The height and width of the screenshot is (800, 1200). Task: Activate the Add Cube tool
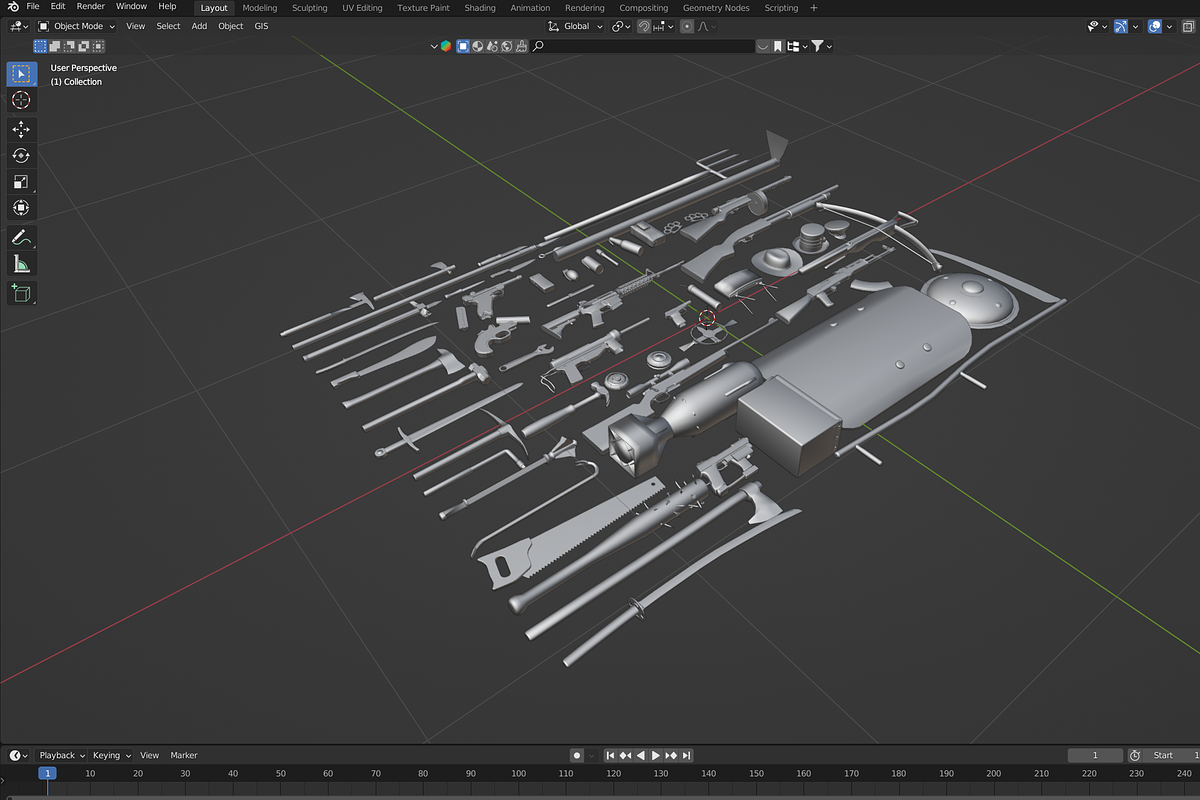pos(22,293)
